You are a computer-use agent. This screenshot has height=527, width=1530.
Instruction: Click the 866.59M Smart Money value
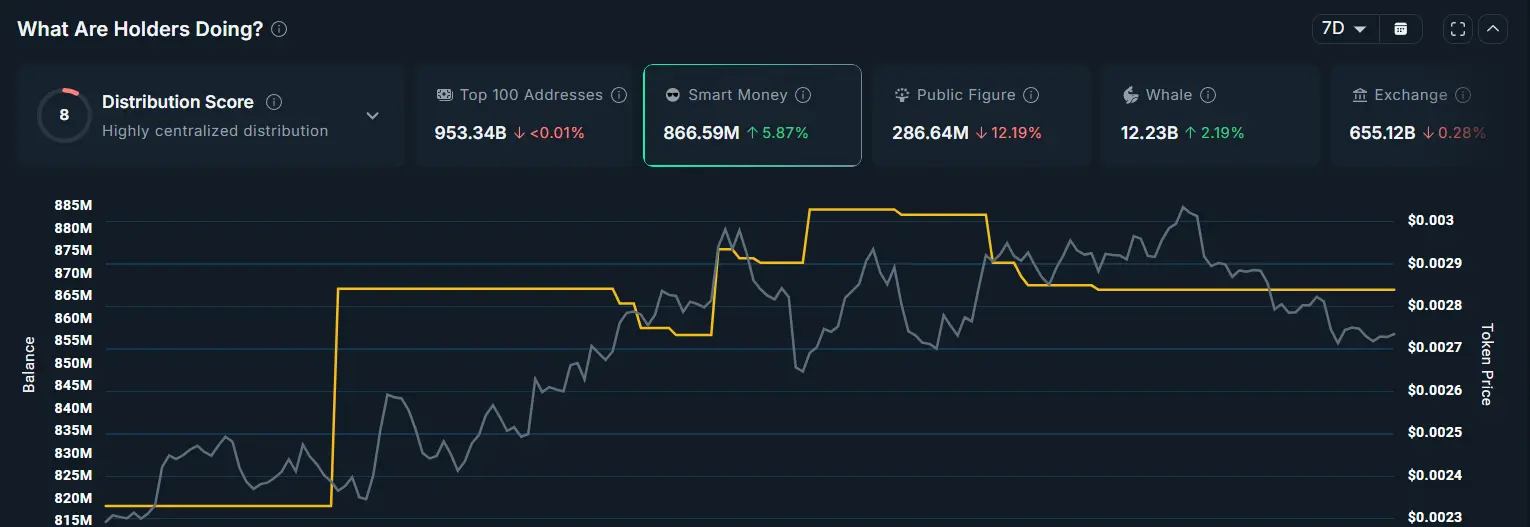tap(701, 132)
